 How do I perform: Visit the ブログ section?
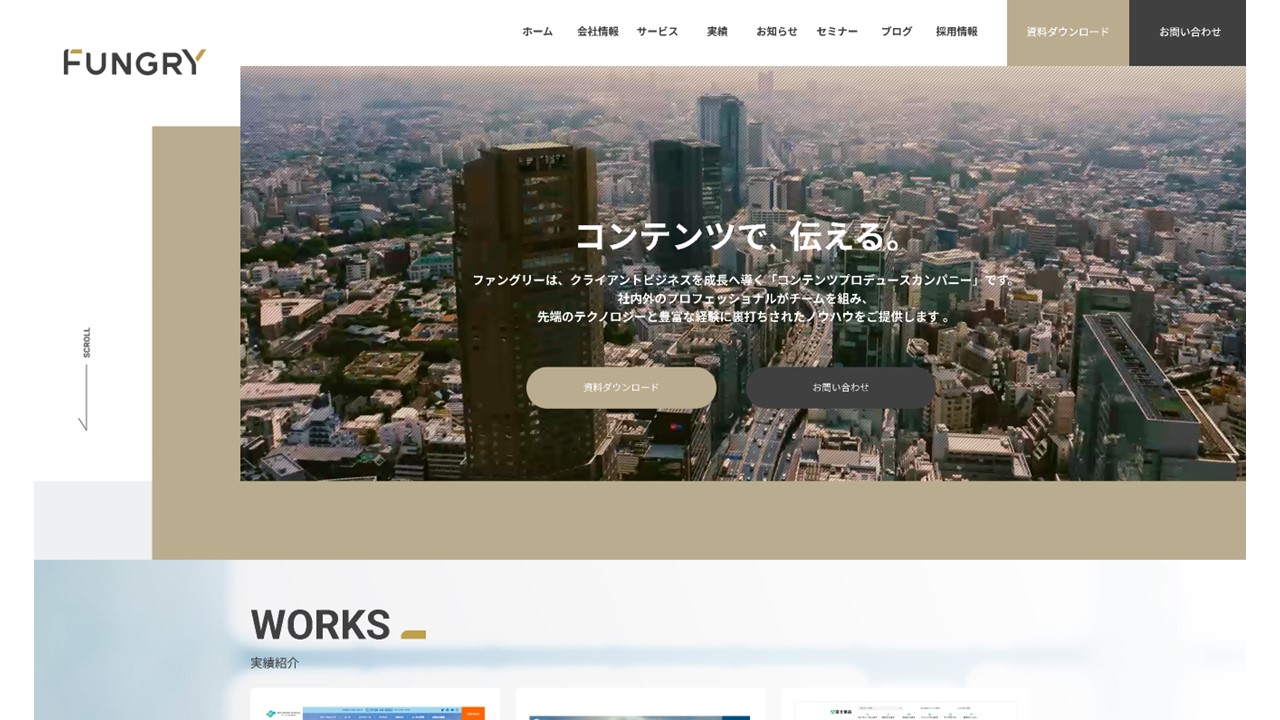[896, 31]
